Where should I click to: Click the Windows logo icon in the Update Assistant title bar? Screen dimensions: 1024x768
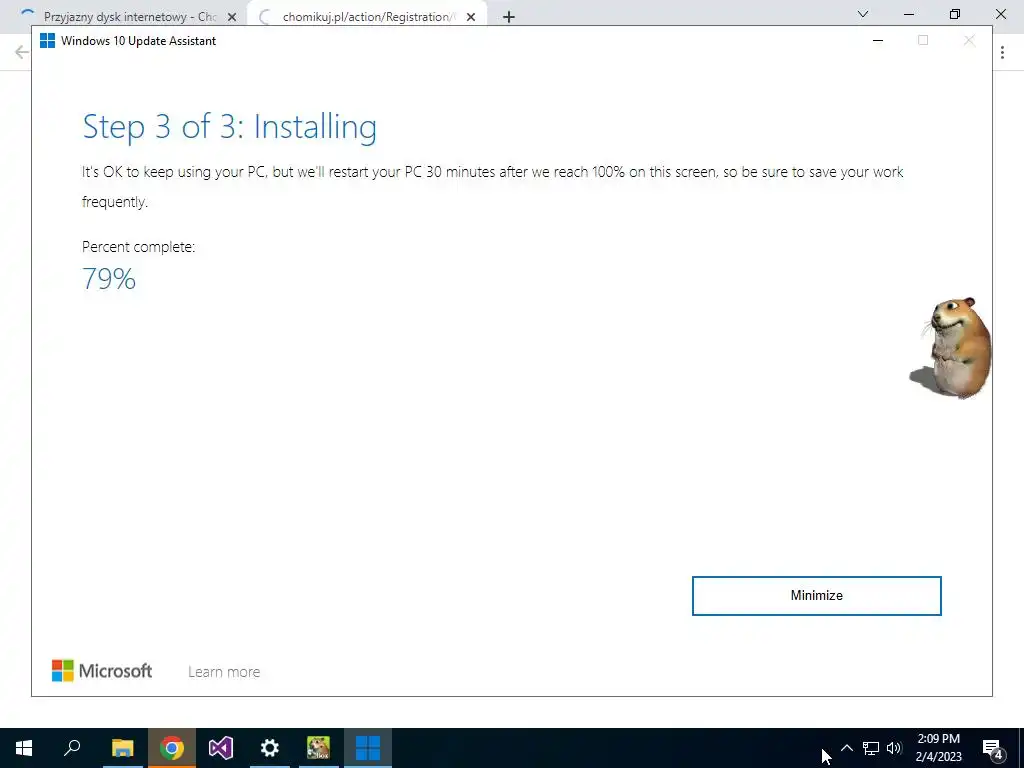coord(48,40)
